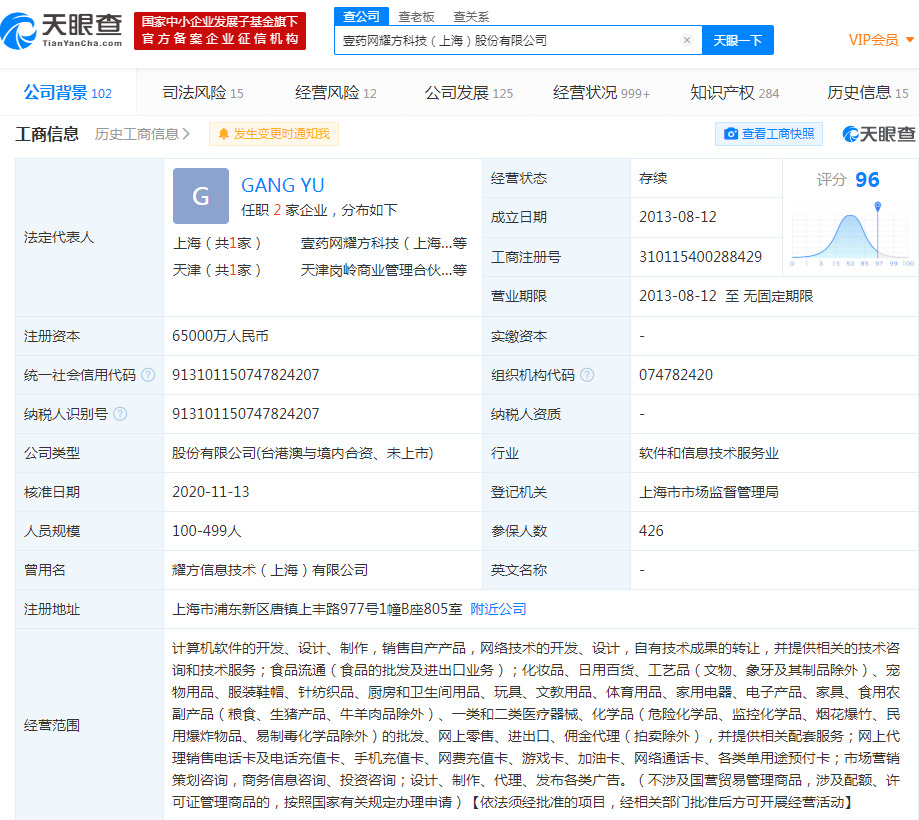Screen dimensions: 919x820
Task: Click the 经营状态 value 存续
Action: point(653,178)
